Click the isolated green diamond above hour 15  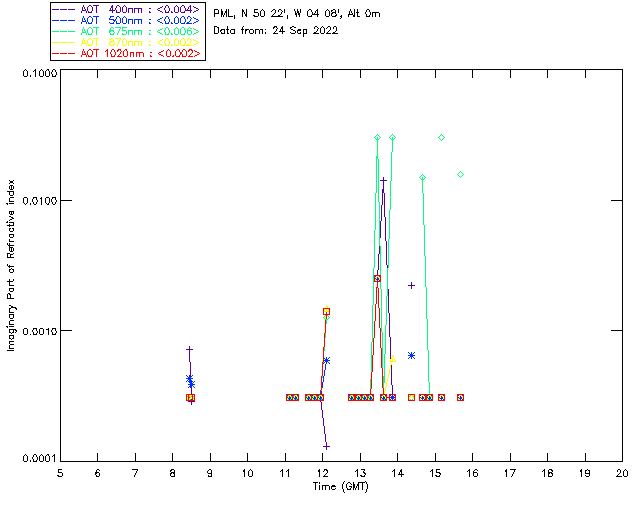coord(441,138)
